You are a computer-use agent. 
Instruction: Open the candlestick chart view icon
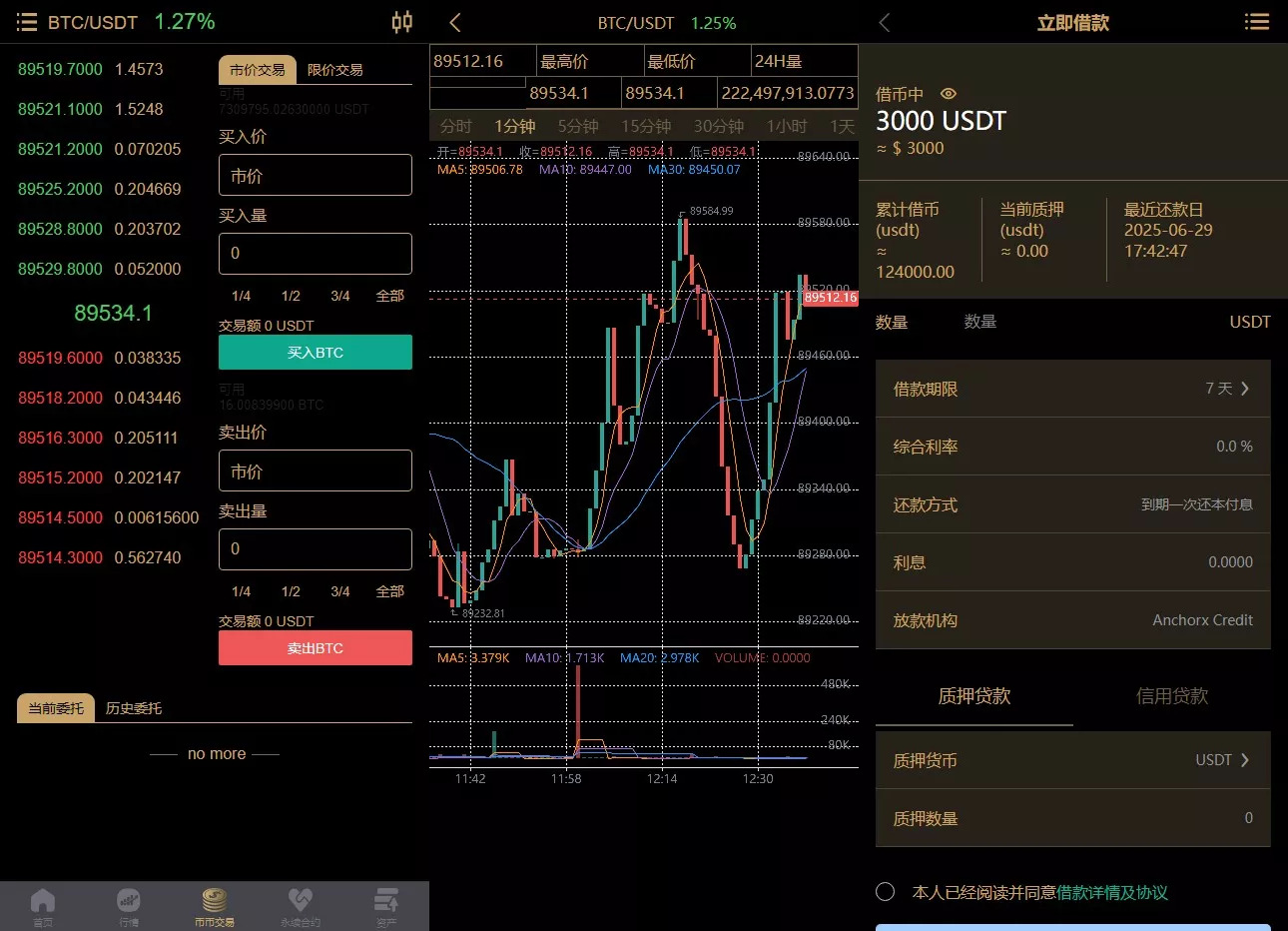pyautogui.click(x=402, y=22)
